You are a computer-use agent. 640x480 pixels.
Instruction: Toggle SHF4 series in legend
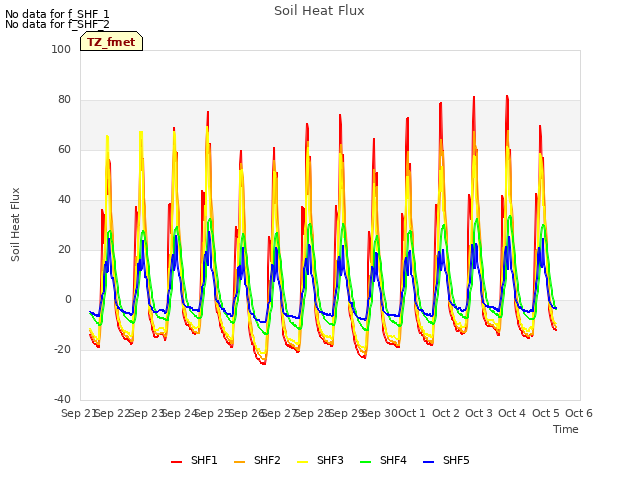(x=383, y=460)
